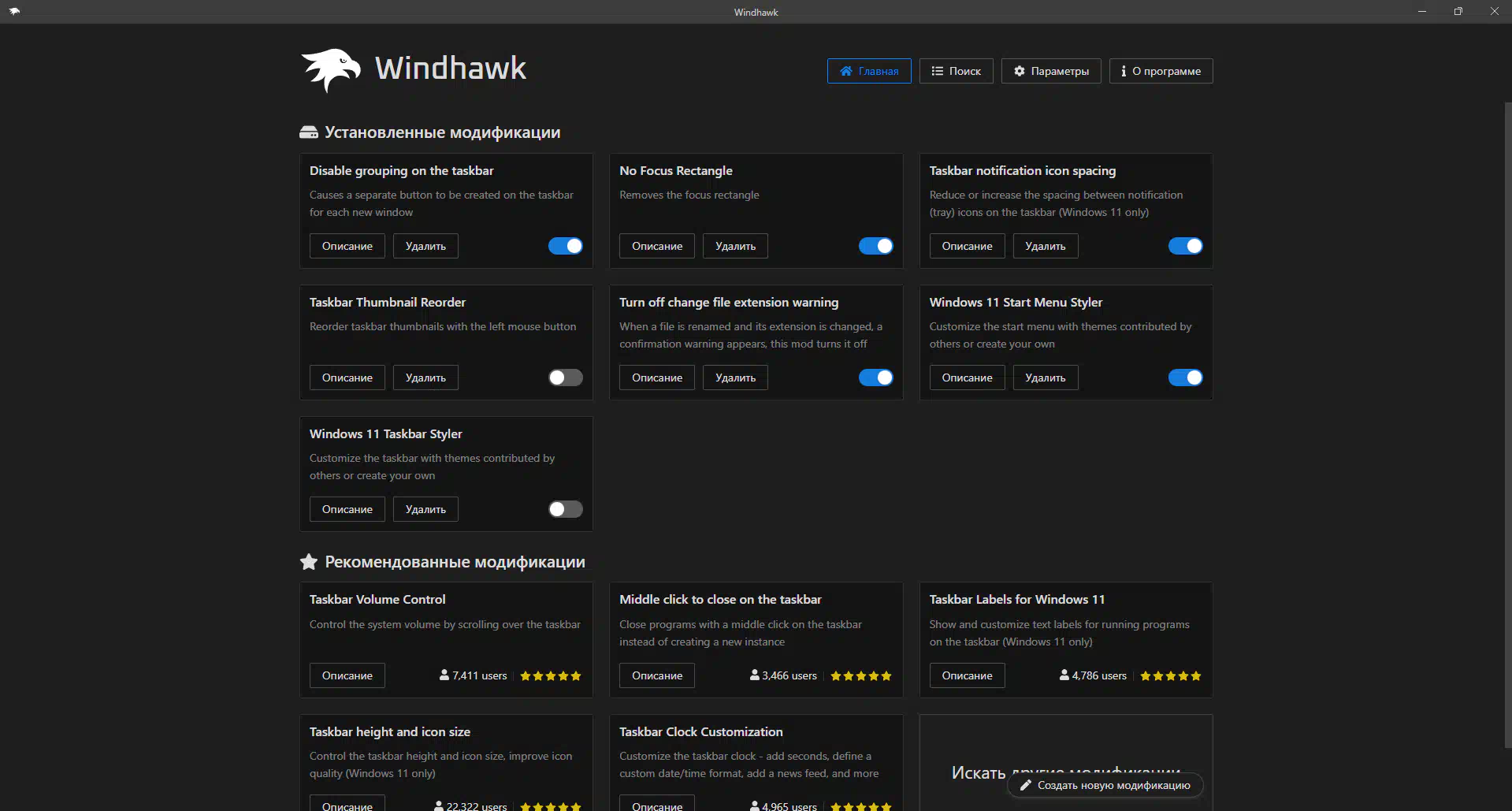Click the installed mods drive icon
Viewport: 1512px width, 811px height.
[x=309, y=132]
